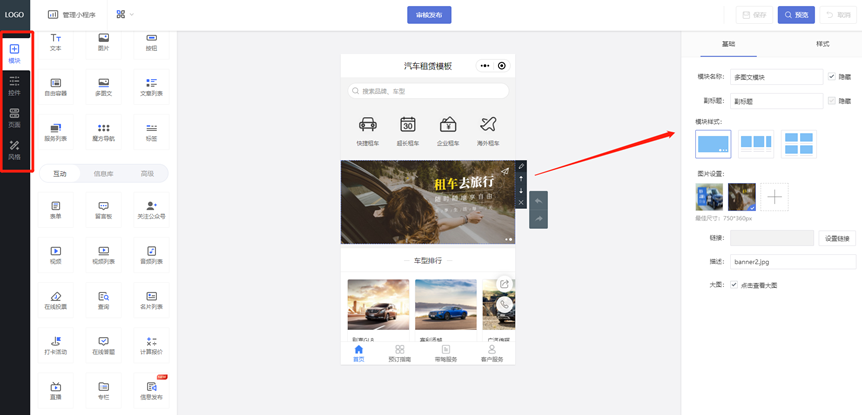Add a 表单 module
The width and height of the screenshot is (862, 415).
coord(56,210)
